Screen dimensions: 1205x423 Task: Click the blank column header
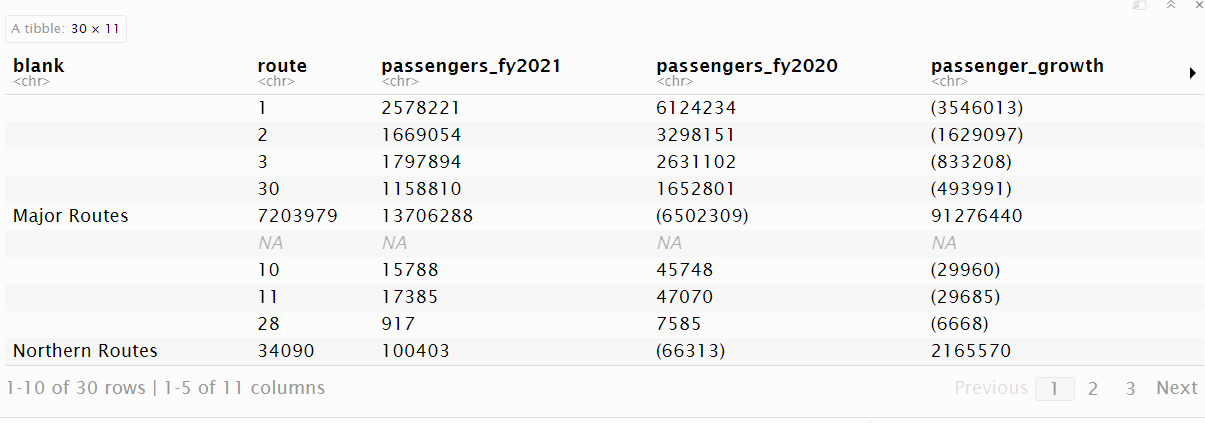pos(39,66)
